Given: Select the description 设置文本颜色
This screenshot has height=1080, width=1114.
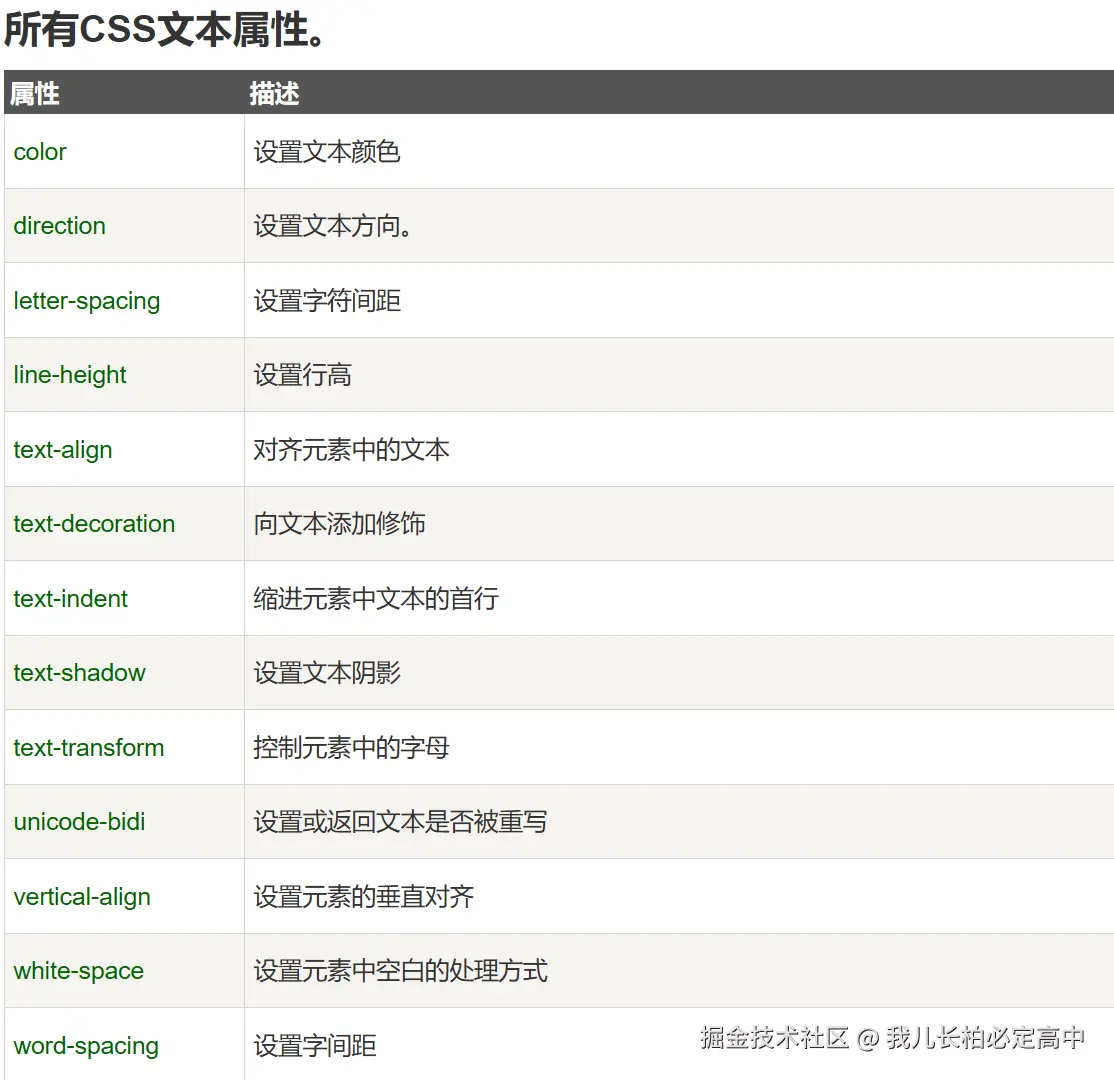Looking at the screenshot, I should [x=327, y=152].
